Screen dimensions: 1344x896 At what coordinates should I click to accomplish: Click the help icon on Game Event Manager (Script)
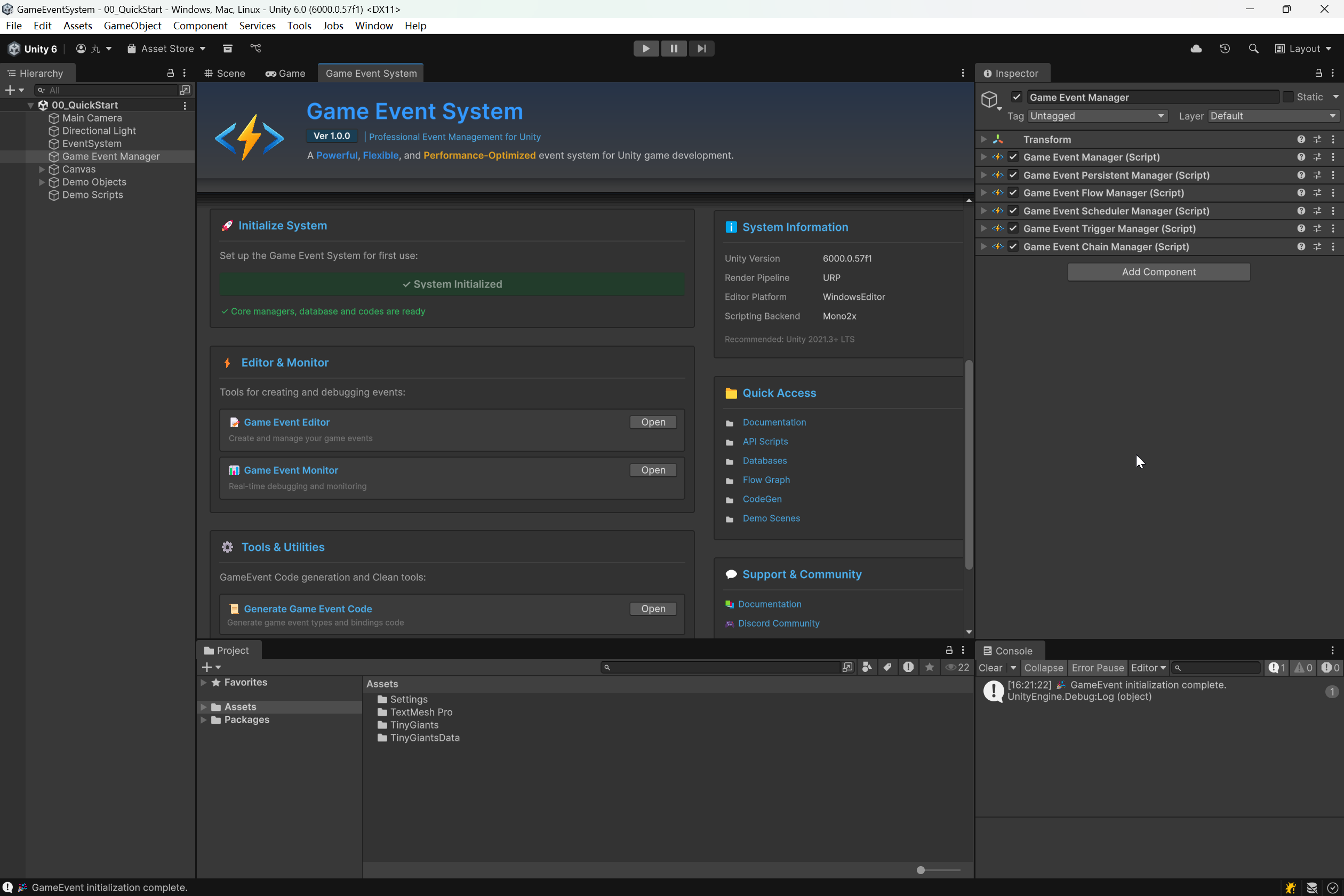tap(1301, 157)
